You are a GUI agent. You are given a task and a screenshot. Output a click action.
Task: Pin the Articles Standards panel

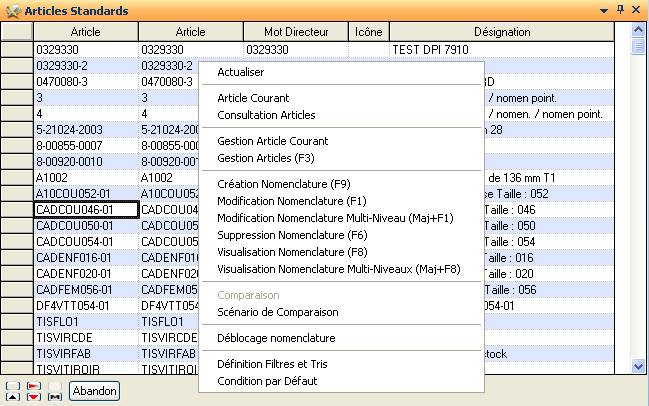pyautogui.click(x=620, y=10)
